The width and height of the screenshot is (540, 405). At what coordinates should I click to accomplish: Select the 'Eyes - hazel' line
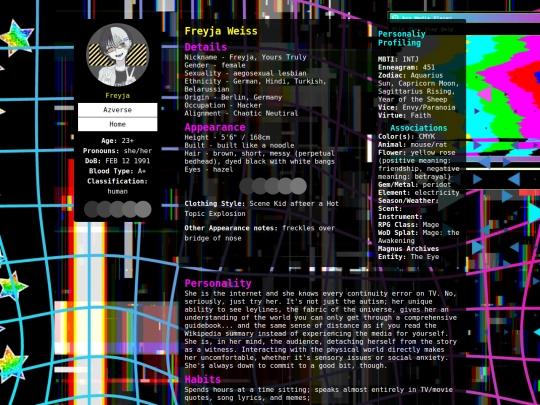click(x=209, y=169)
